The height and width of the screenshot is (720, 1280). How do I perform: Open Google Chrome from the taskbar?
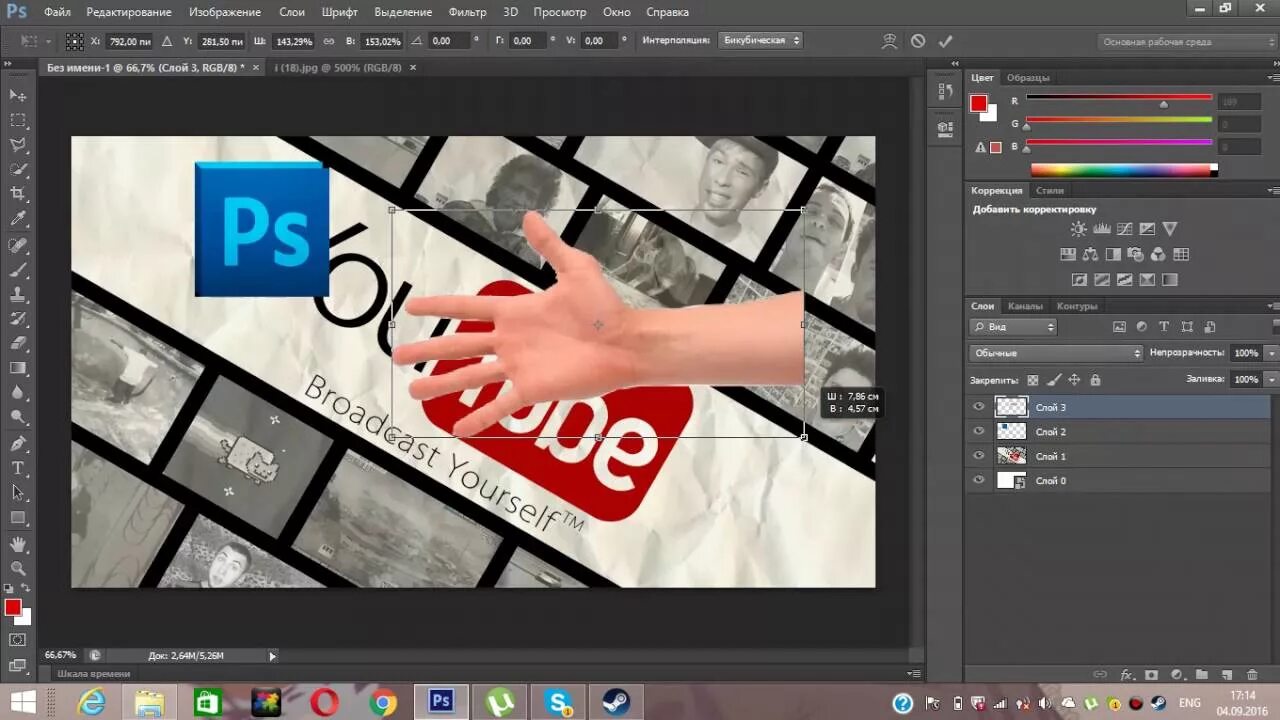[382, 703]
